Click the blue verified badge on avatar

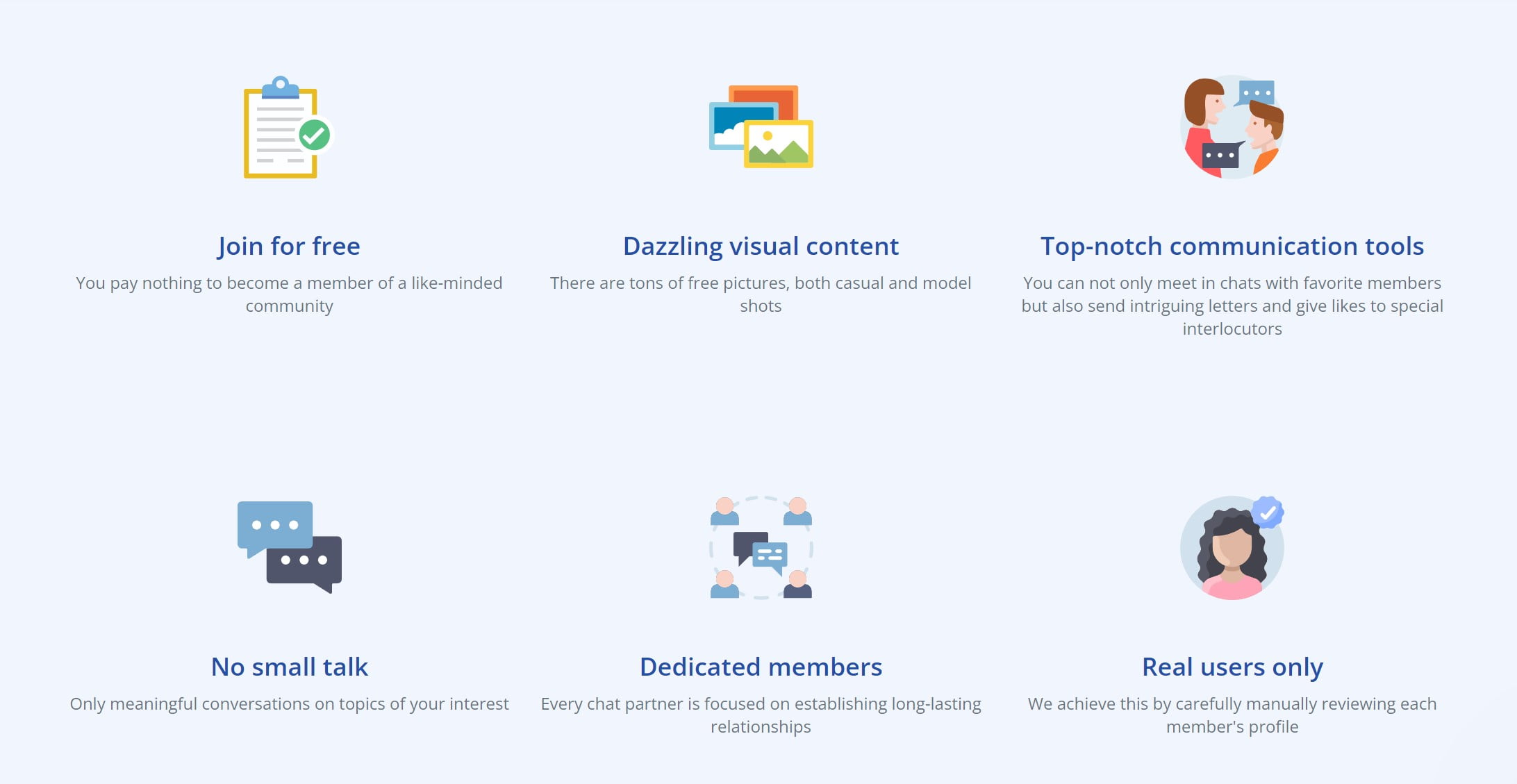(x=1268, y=512)
